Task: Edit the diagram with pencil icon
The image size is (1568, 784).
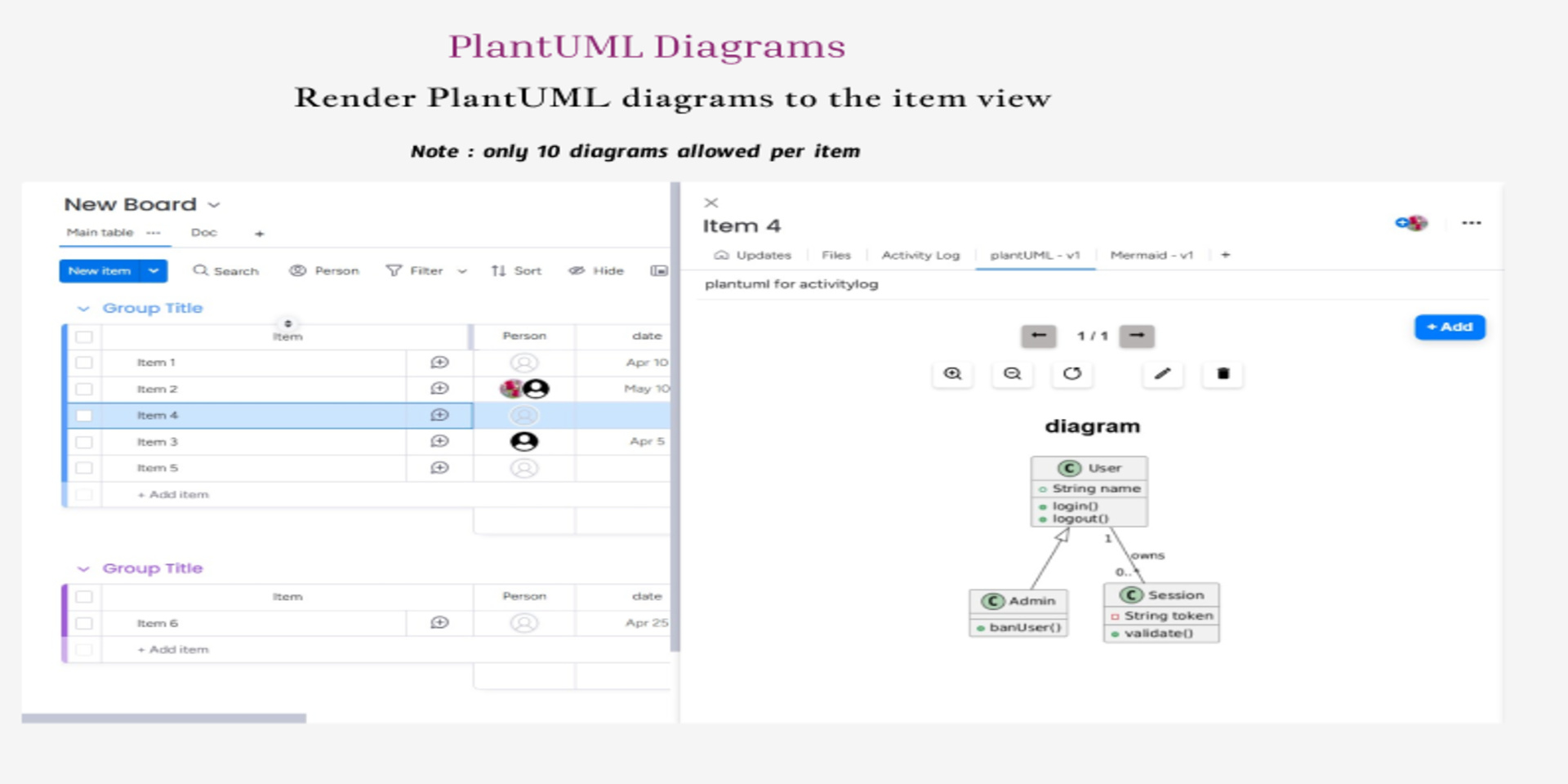Action: click(1163, 374)
